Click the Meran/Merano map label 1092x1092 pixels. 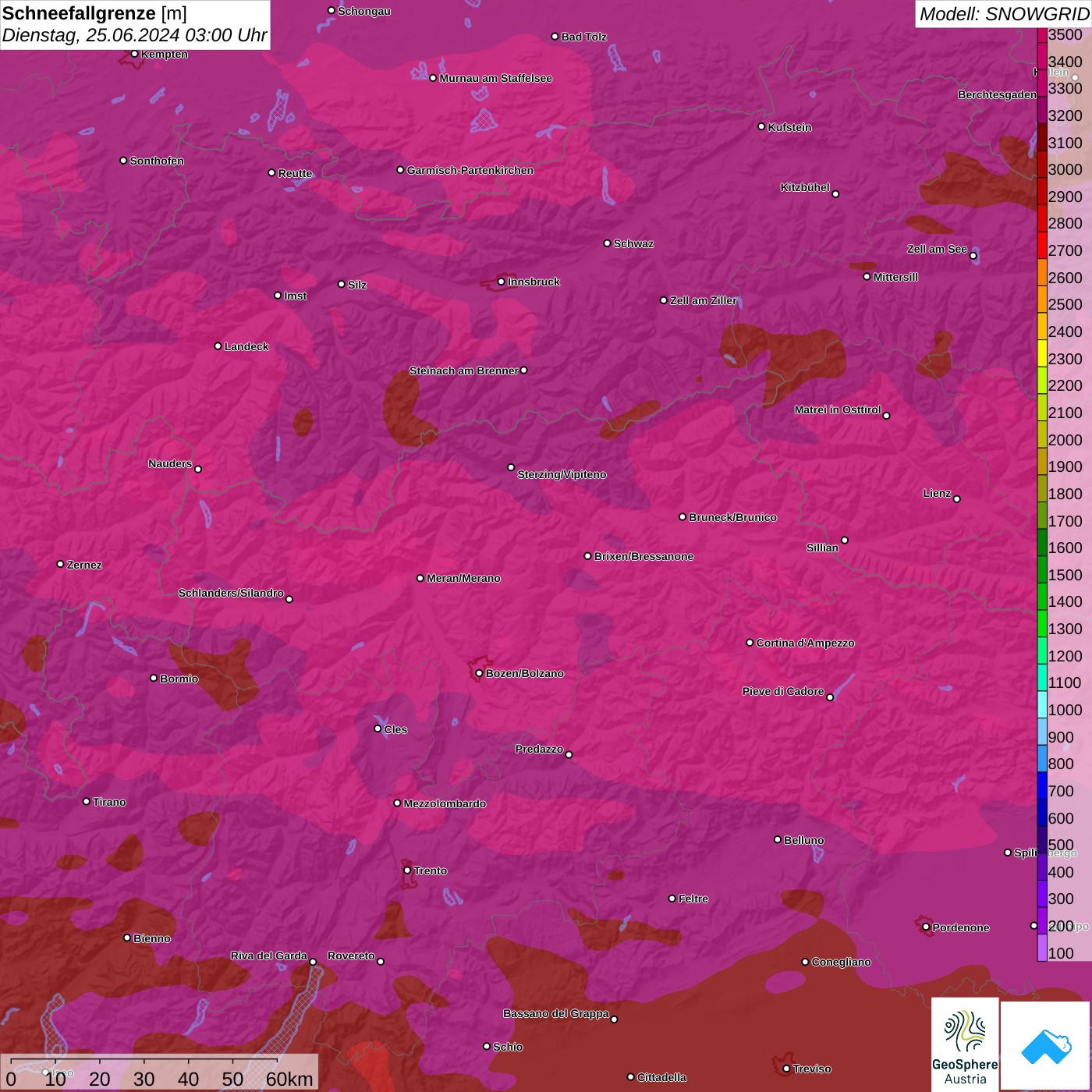tap(463, 578)
